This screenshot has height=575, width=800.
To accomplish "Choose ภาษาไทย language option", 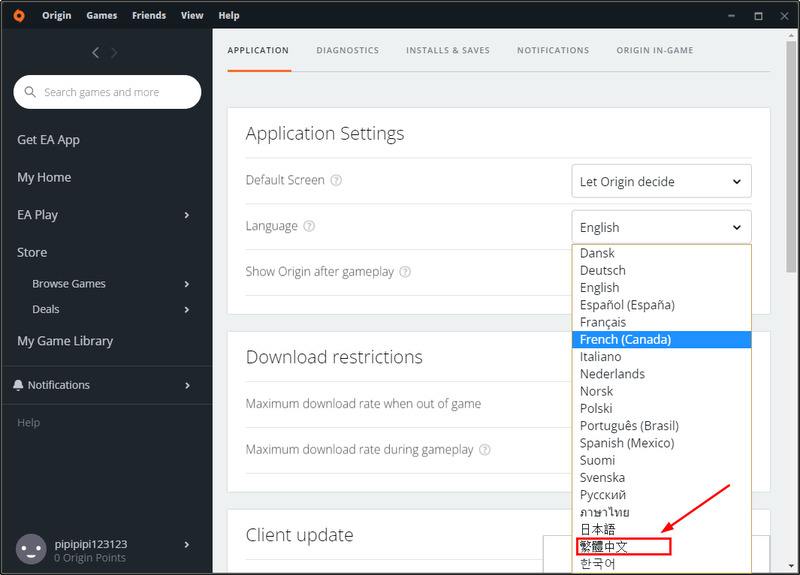I will (661, 512).
